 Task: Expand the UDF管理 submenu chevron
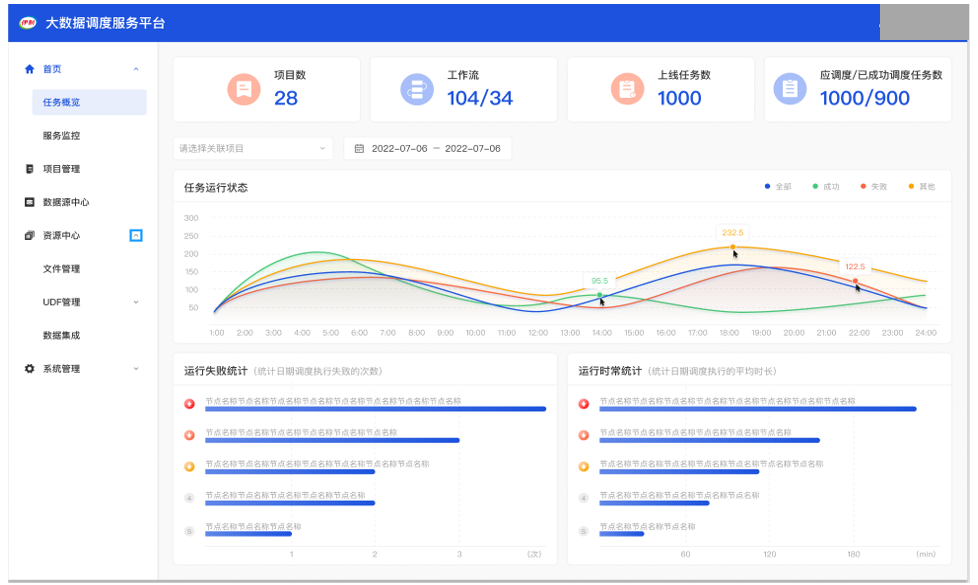point(136,302)
